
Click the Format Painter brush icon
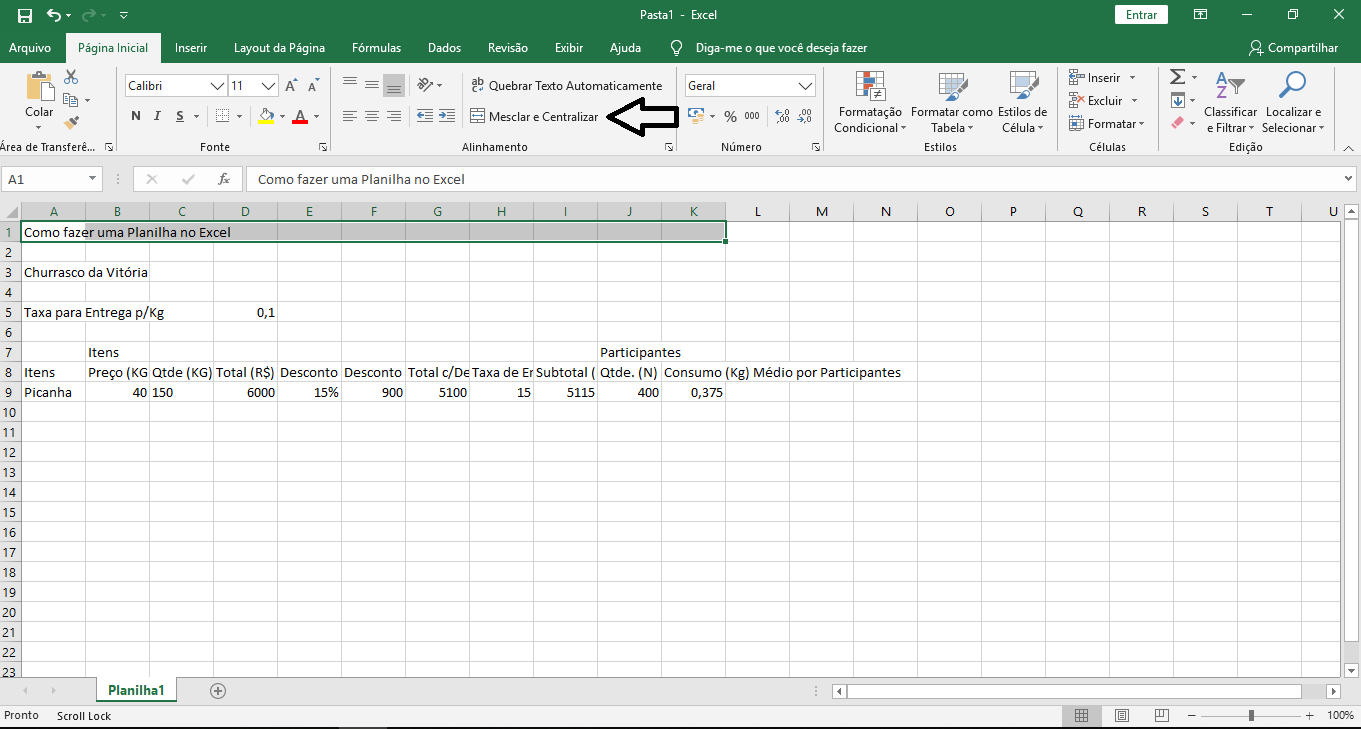point(71,123)
